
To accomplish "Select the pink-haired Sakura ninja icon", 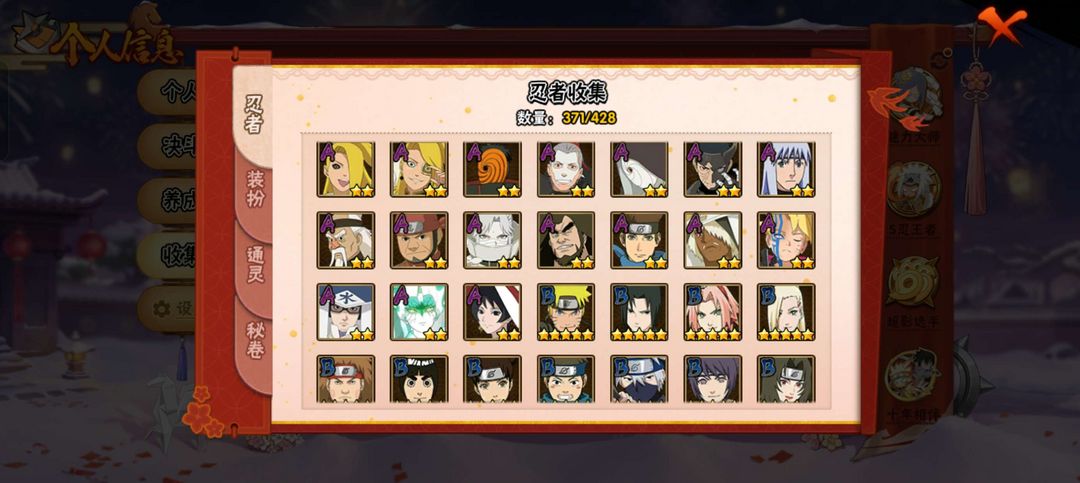I will [x=712, y=311].
